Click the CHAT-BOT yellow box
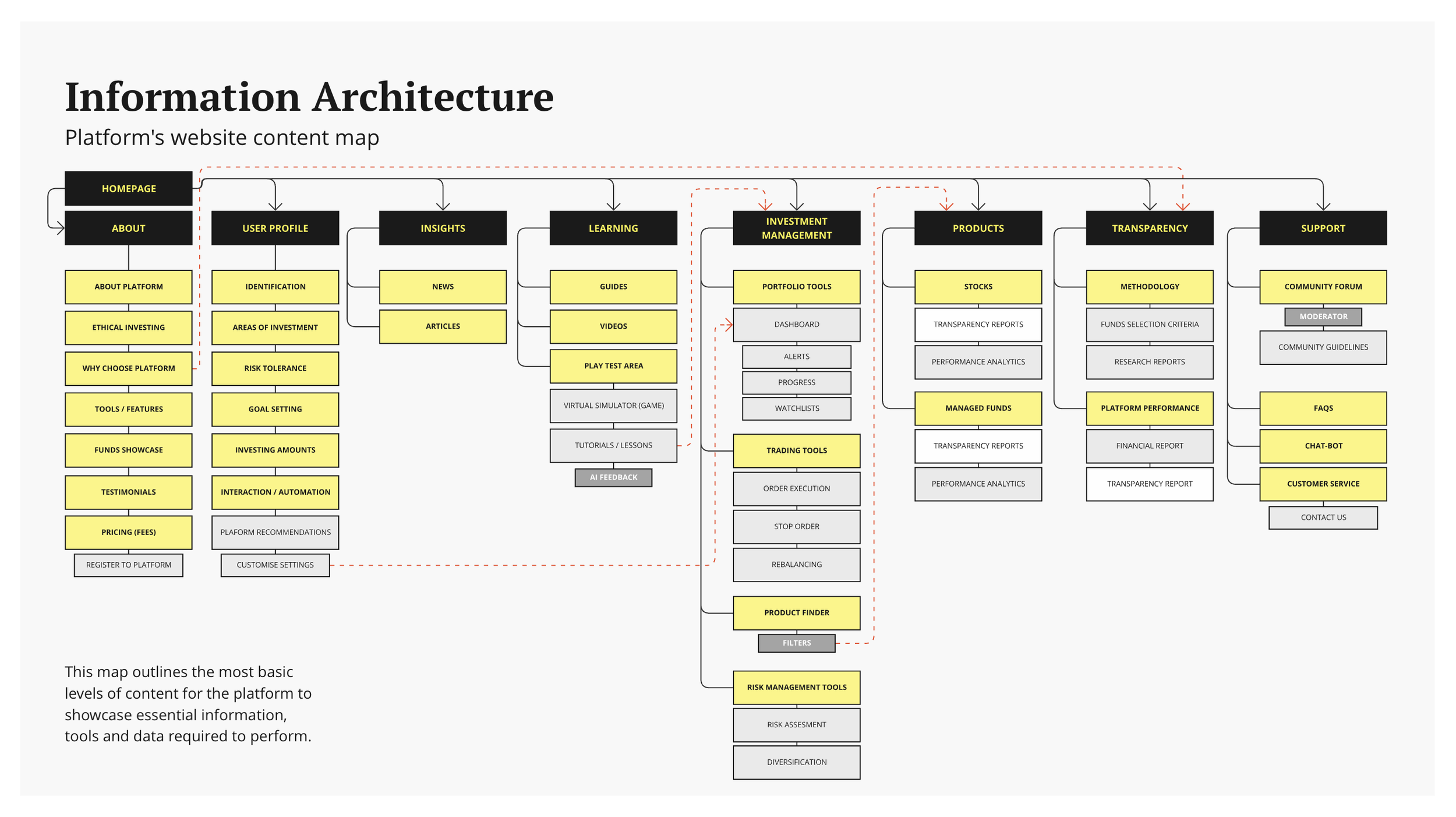Screen dimensions: 1456x817 point(1323,446)
